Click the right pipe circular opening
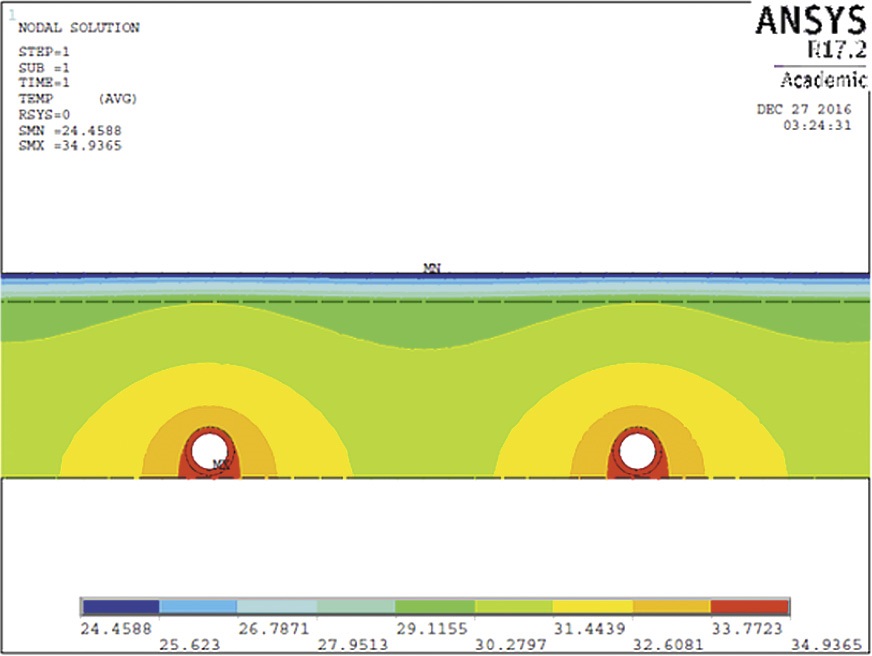Screen dimensions: 872x656 point(636,451)
